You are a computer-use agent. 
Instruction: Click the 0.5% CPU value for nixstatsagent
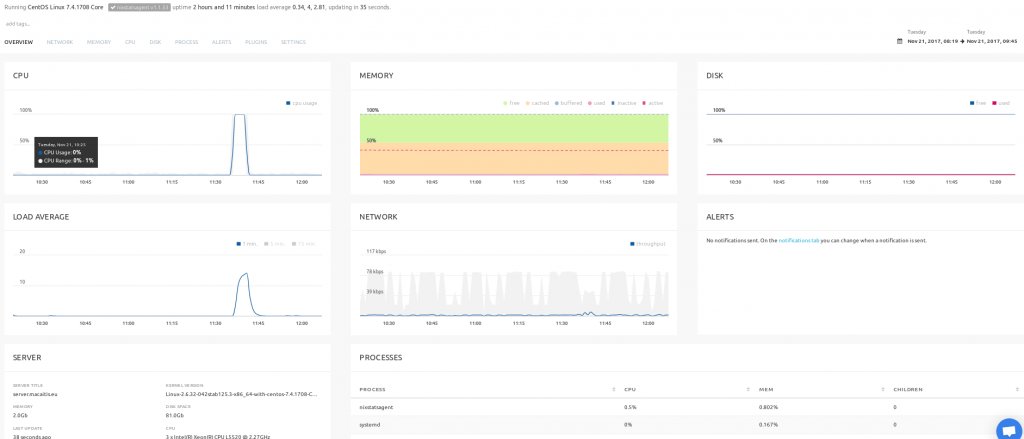click(x=629, y=407)
